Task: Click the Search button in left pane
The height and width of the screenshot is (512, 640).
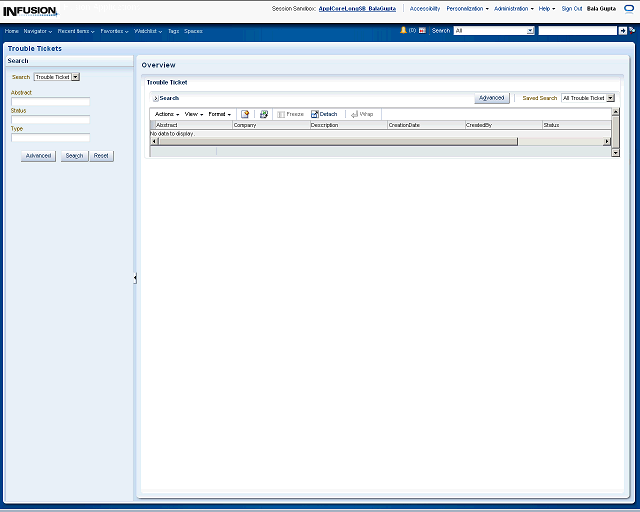Action: 74,156
